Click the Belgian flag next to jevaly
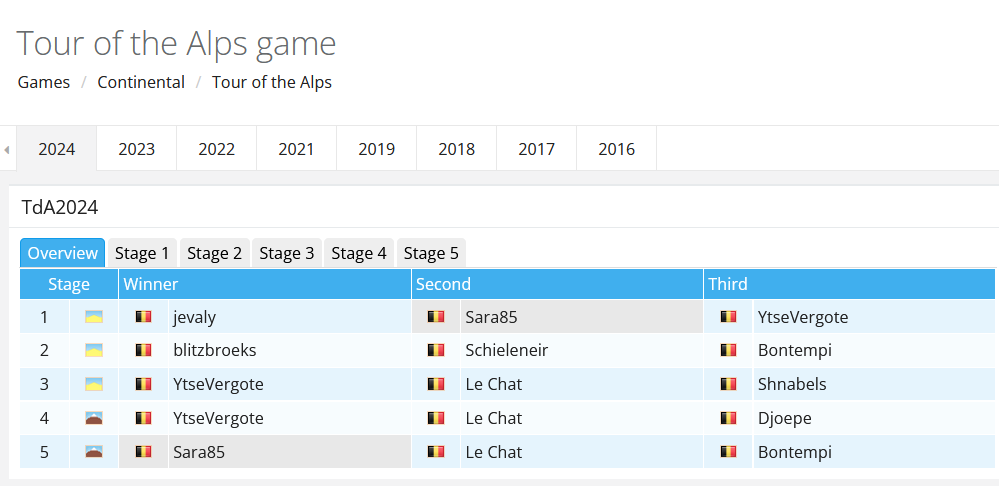Viewport: 999px width, 486px height. click(144, 317)
